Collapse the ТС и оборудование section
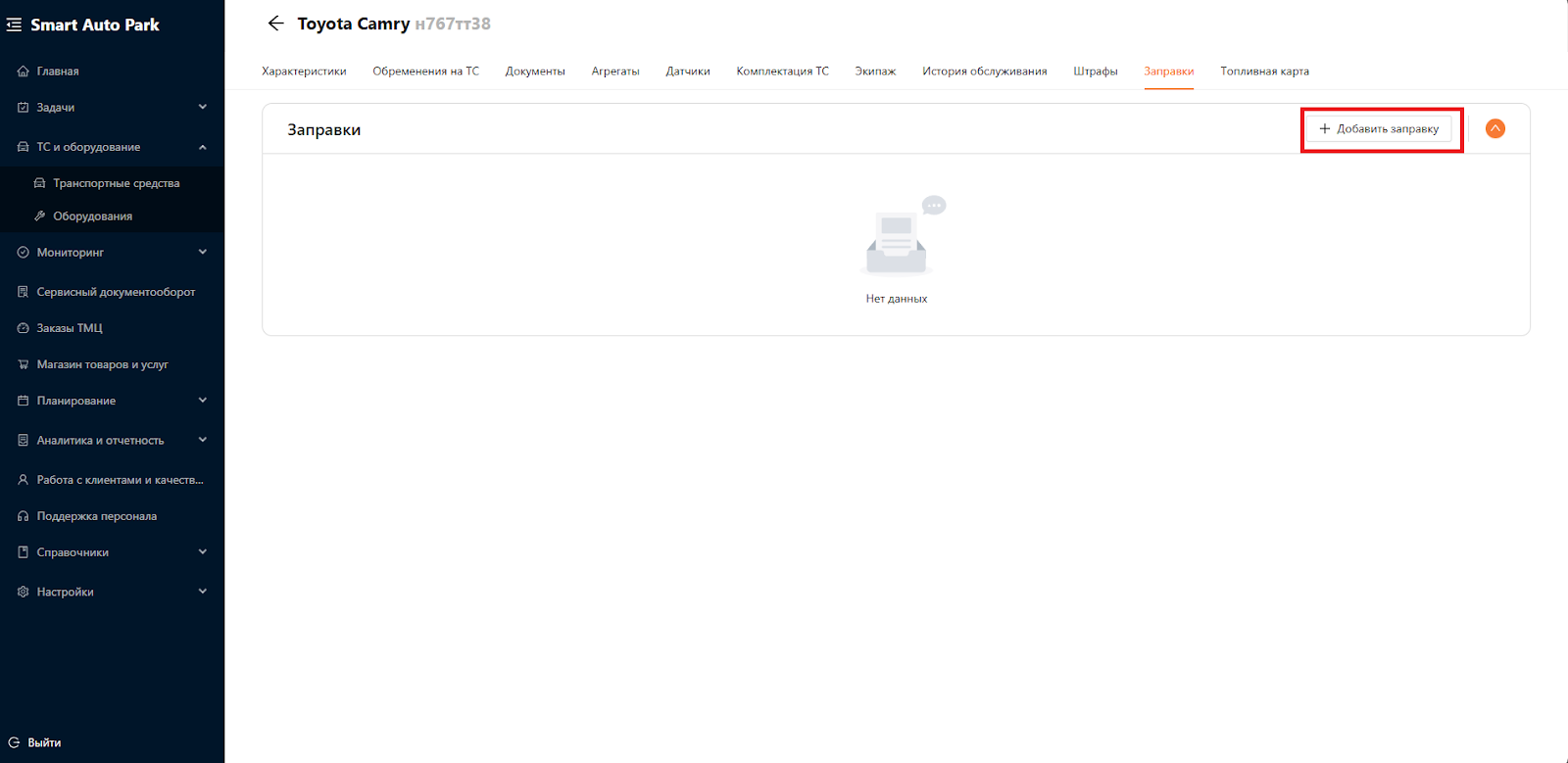Image resolution: width=1568 pixels, height=763 pixels. (x=203, y=147)
